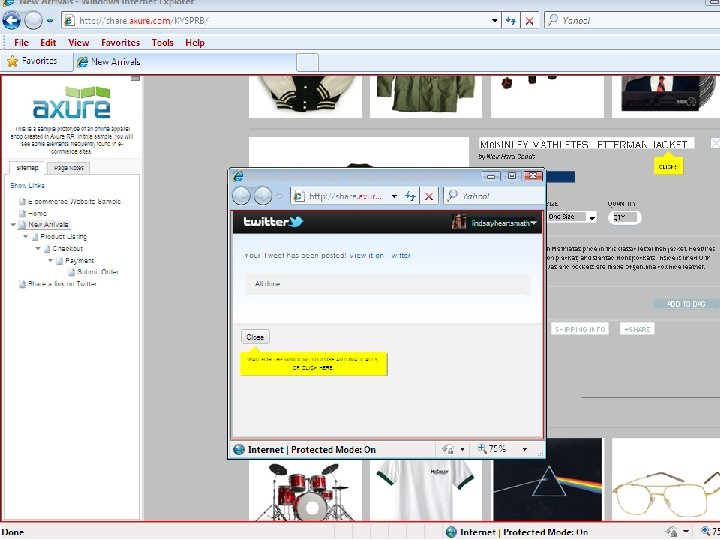720x540 pixels.
Task: Click the main address bar URL field
Action: point(276,21)
